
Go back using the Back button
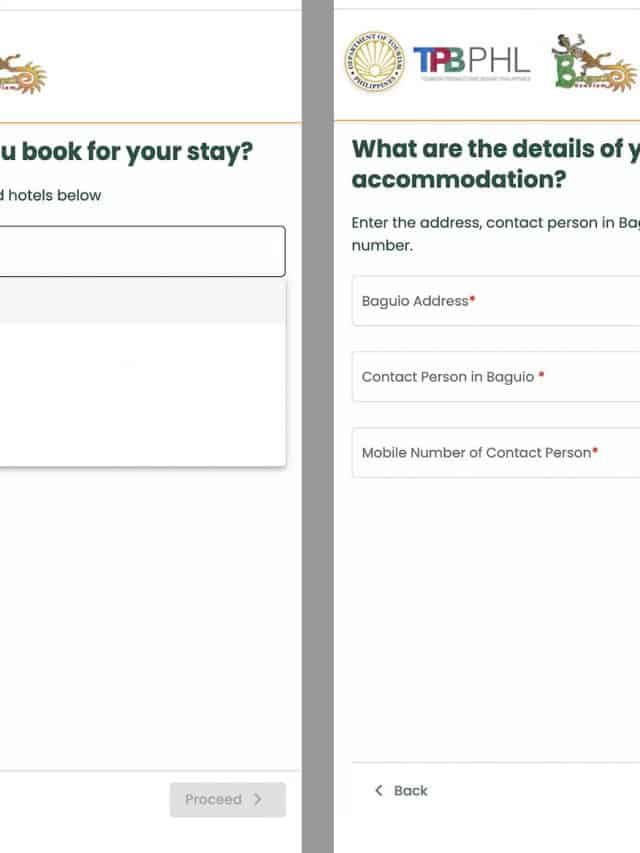[402, 791]
